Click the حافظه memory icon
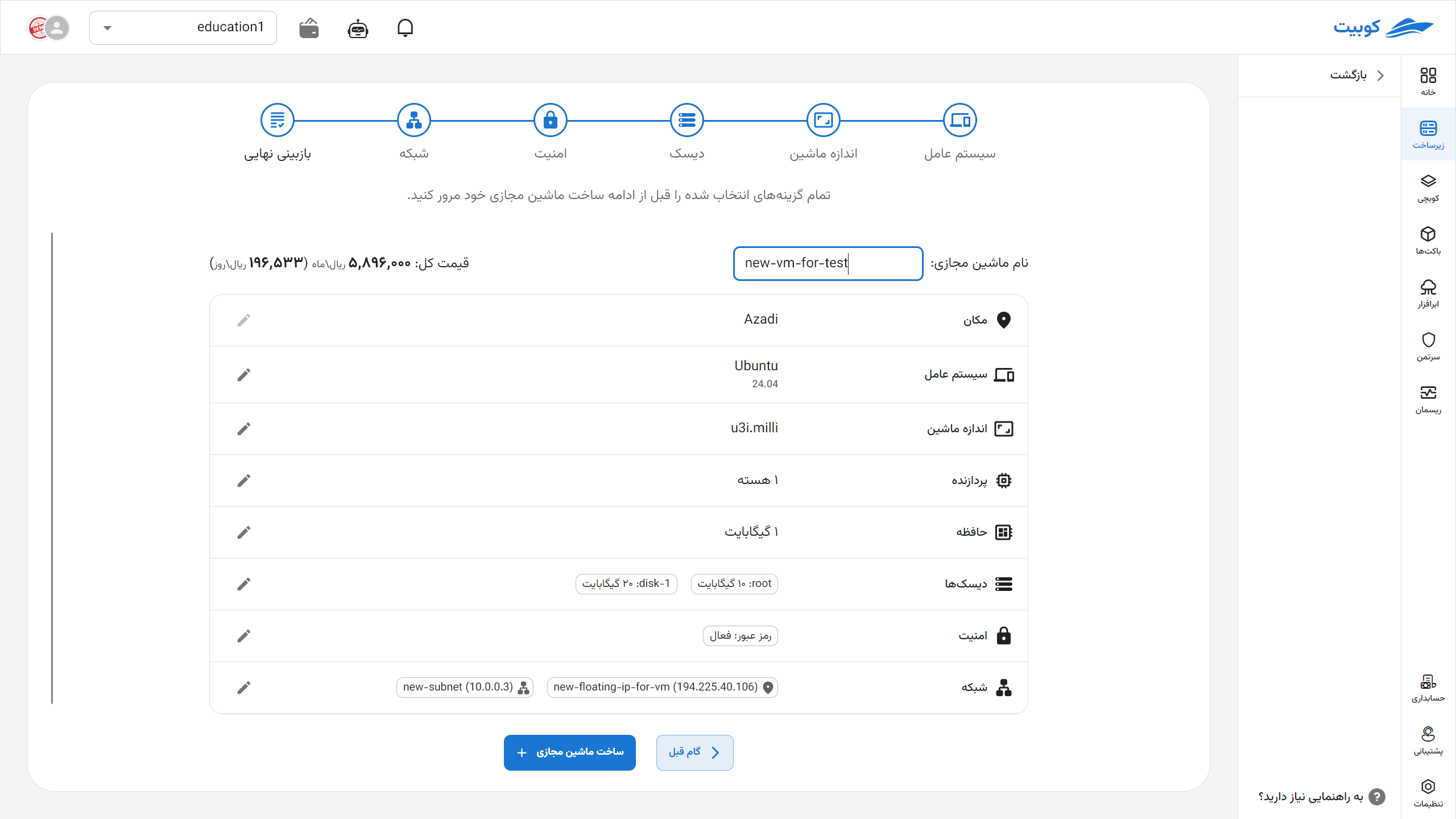1456x819 pixels. pos(1004,532)
